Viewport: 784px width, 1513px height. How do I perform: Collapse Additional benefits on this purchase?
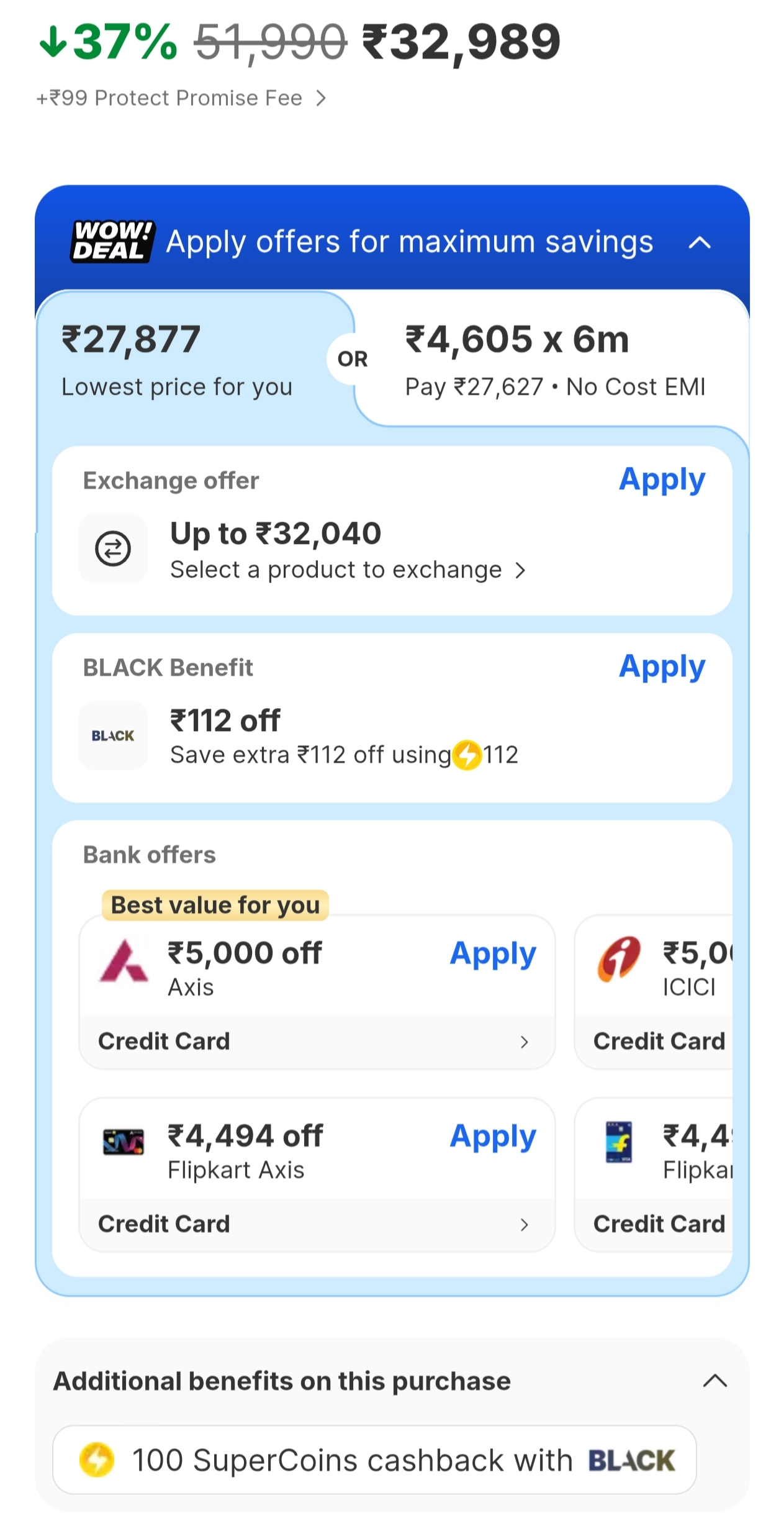(x=714, y=1381)
